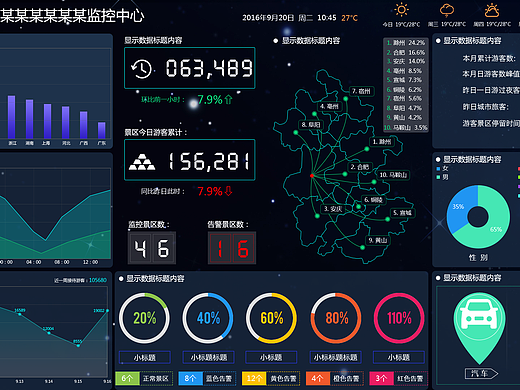Click the 4. 亳州 label on the map
This screenshot has width=520, height=390.
[329, 107]
